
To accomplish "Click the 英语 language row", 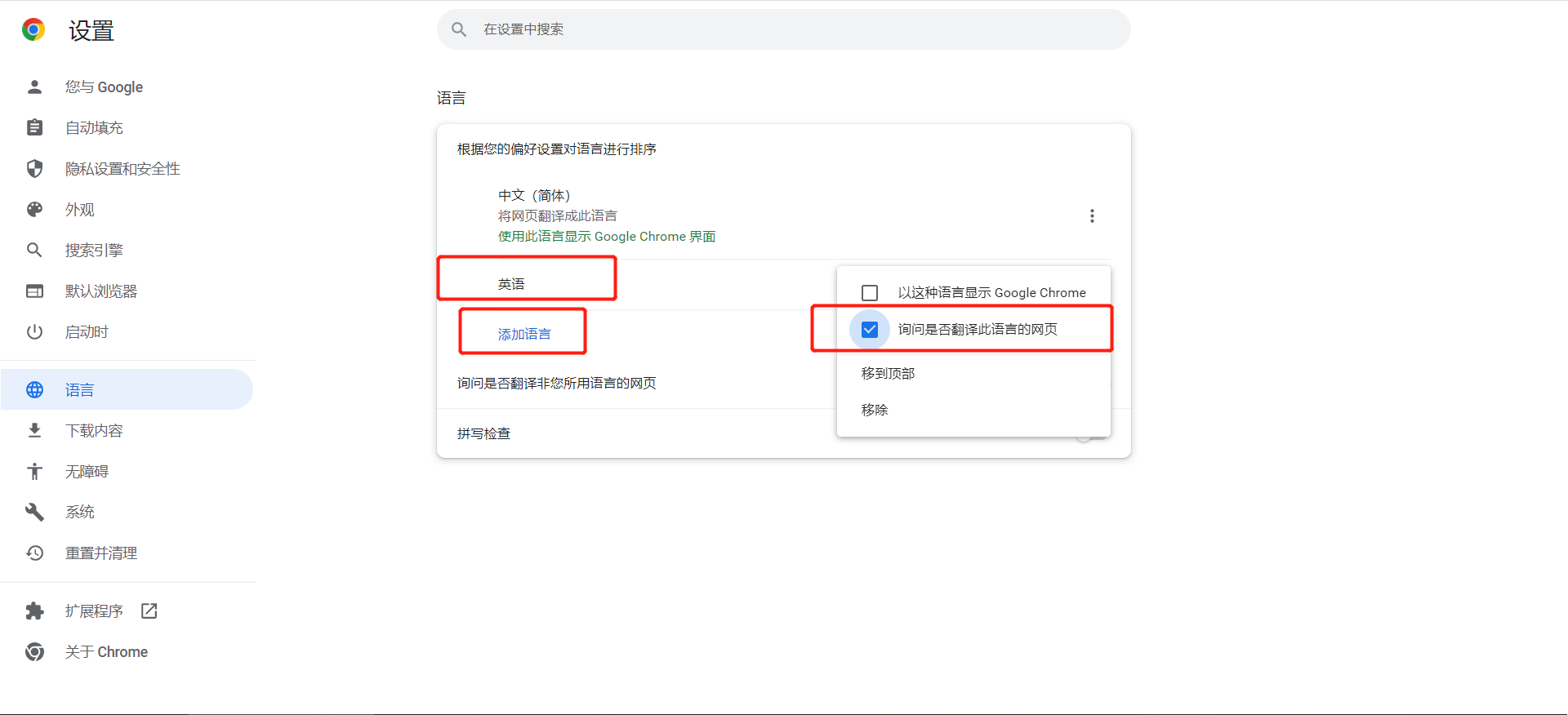I will (511, 284).
